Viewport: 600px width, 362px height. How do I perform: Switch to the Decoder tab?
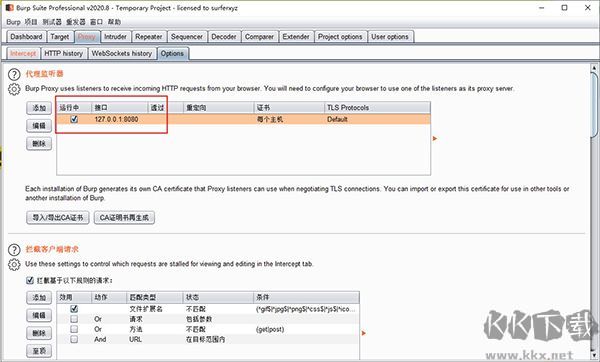click(x=224, y=37)
